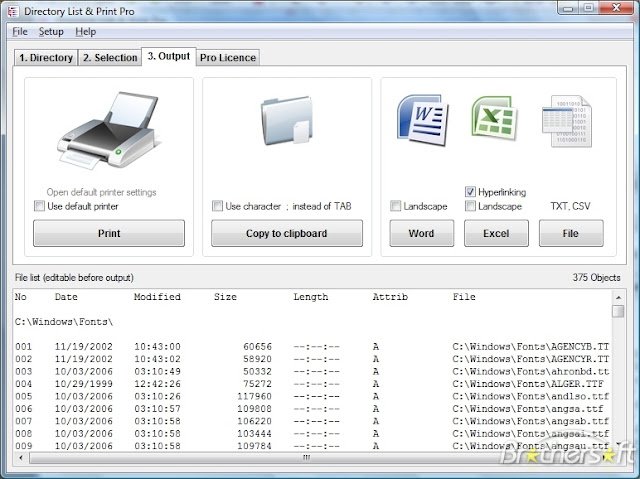This screenshot has width=640, height=479.
Task: Click the Modified column header text
Action: click(x=157, y=297)
